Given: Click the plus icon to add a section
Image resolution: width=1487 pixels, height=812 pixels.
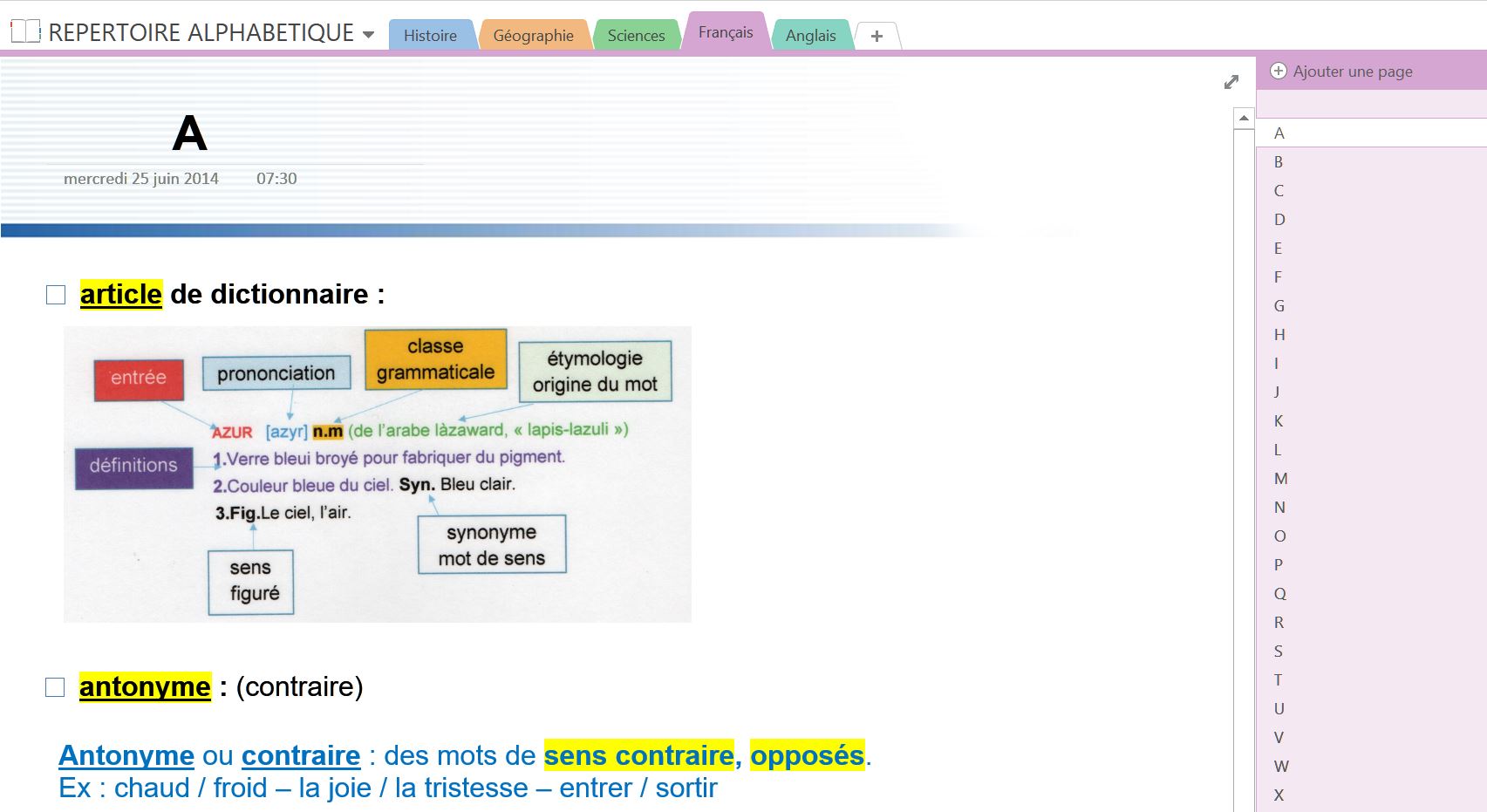Looking at the screenshot, I should click(877, 36).
